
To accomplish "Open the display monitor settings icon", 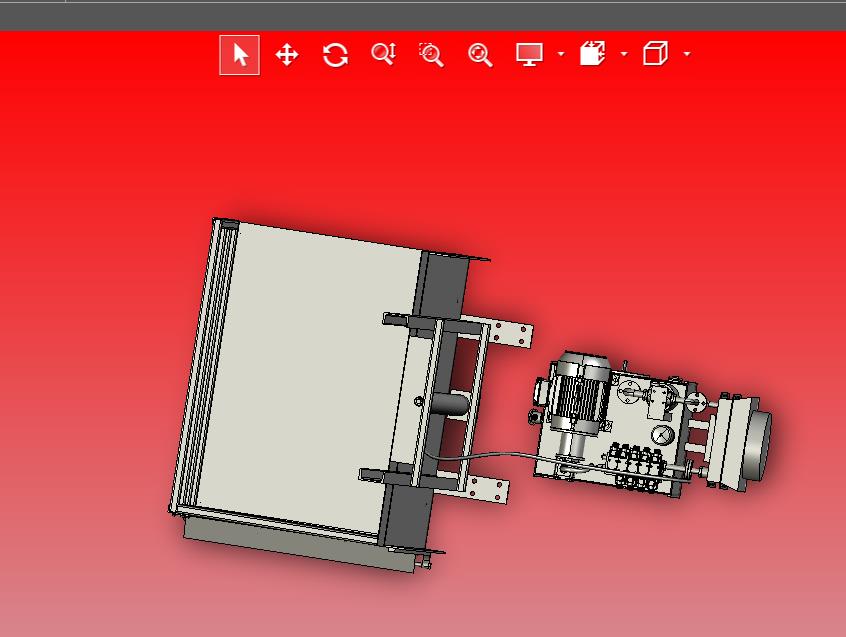I will pyautogui.click(x=529, y=55).
